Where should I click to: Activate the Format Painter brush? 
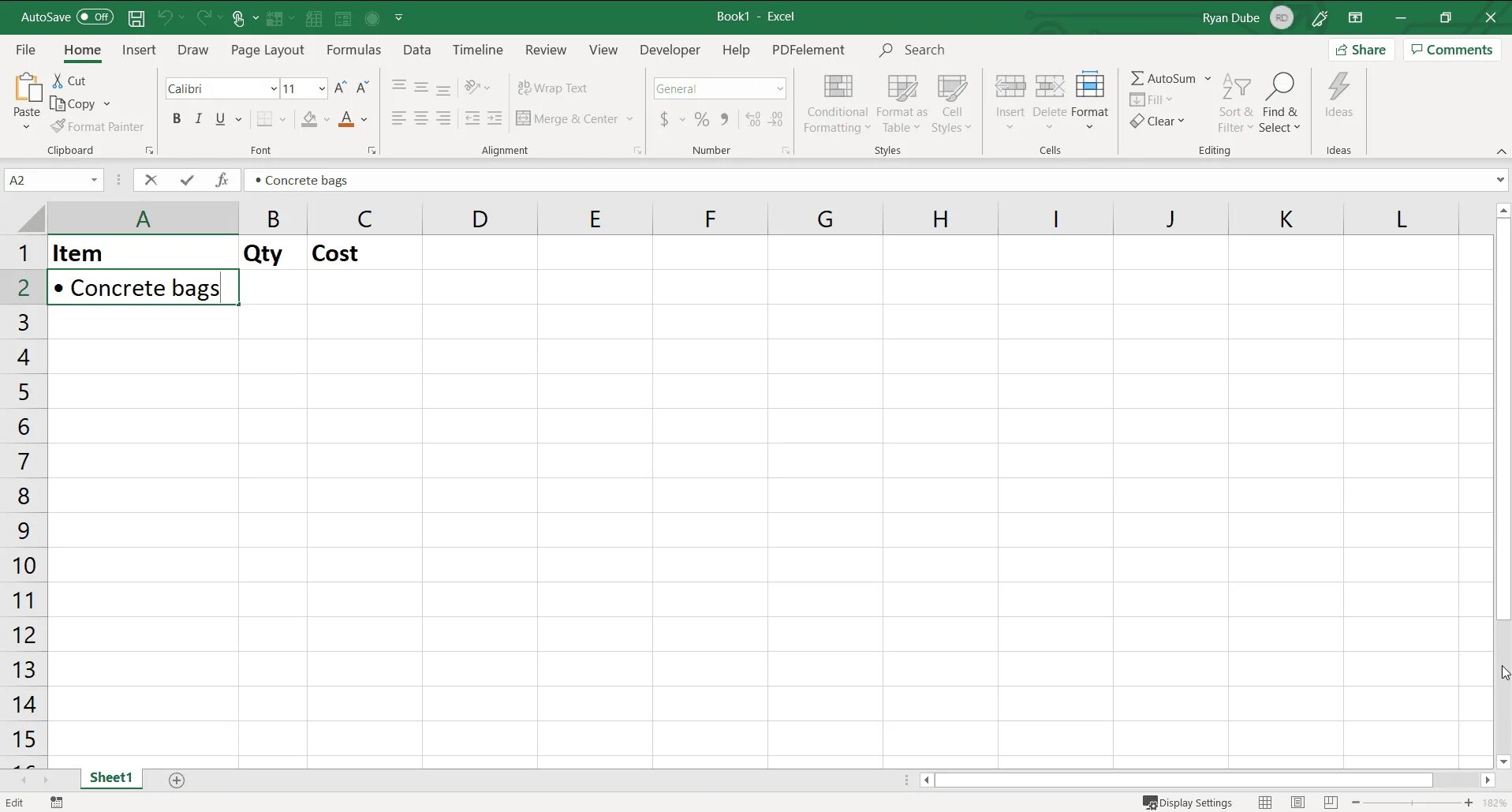98,126
